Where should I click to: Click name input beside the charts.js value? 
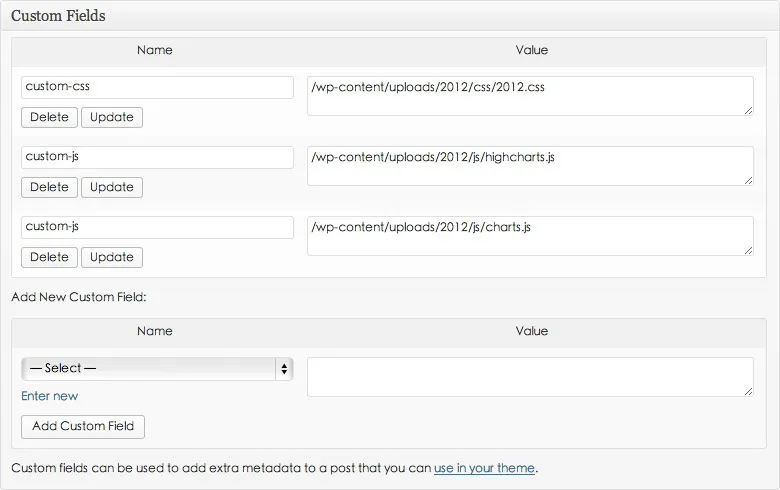157,227
